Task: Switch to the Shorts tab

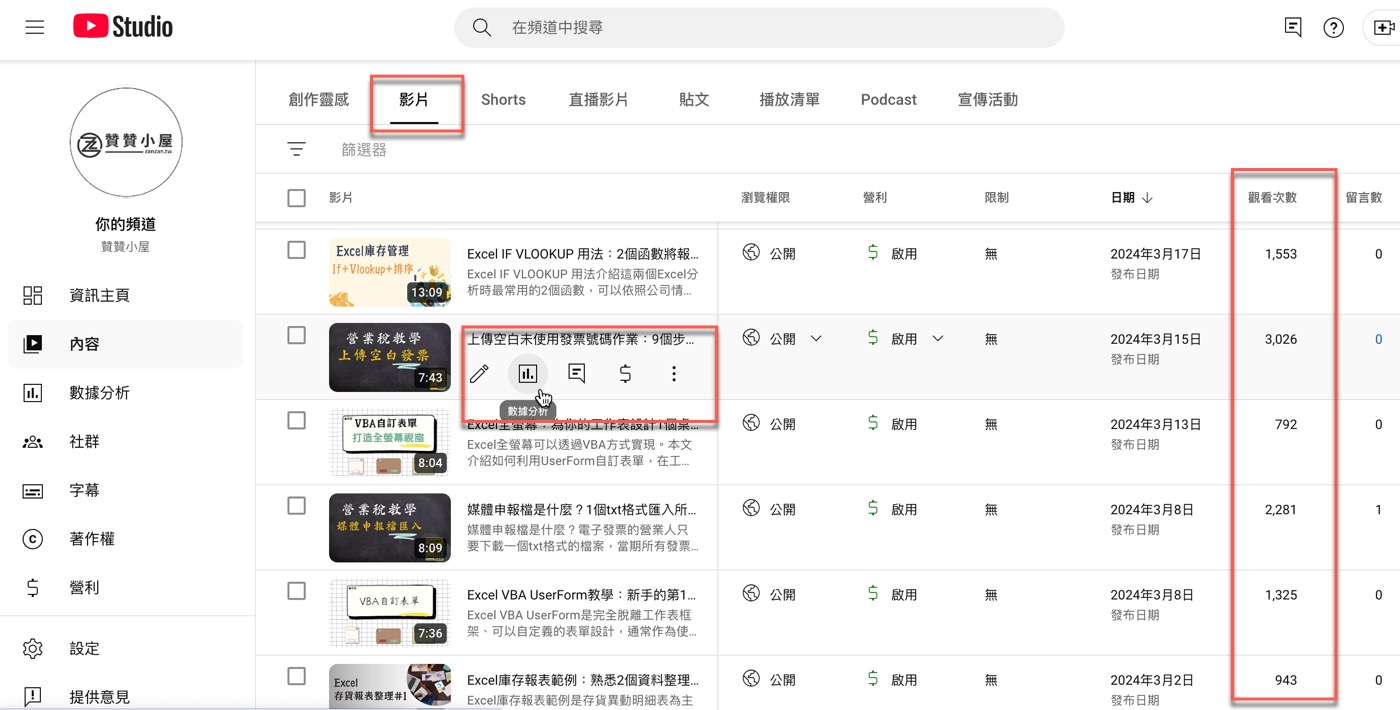Action: 503,99
